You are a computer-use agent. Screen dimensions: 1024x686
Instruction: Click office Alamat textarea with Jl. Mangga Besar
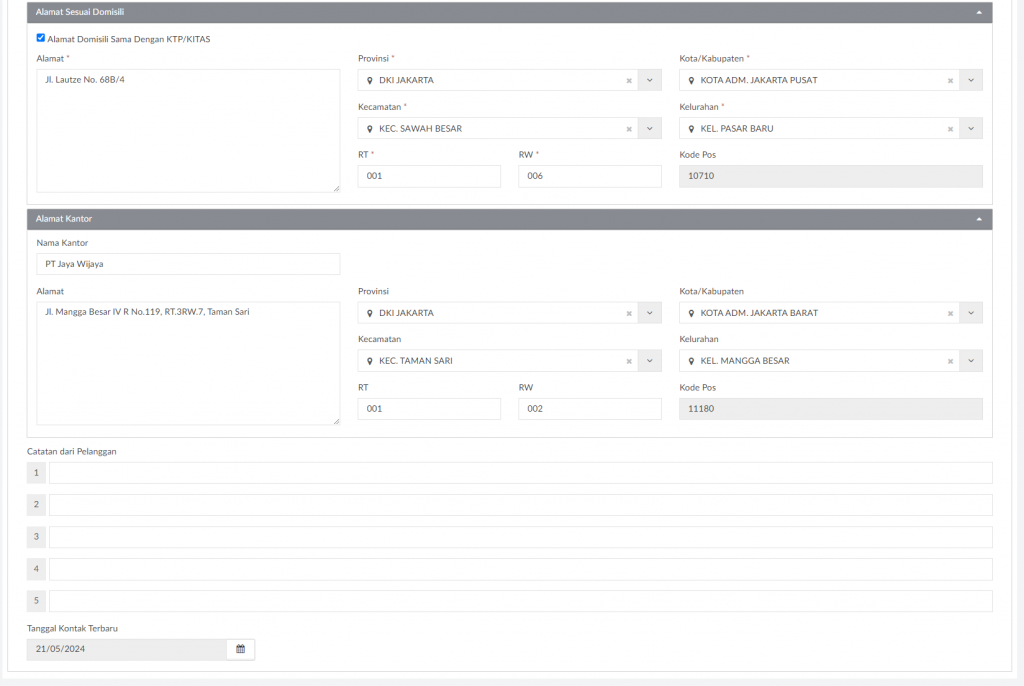pos(188,363)
